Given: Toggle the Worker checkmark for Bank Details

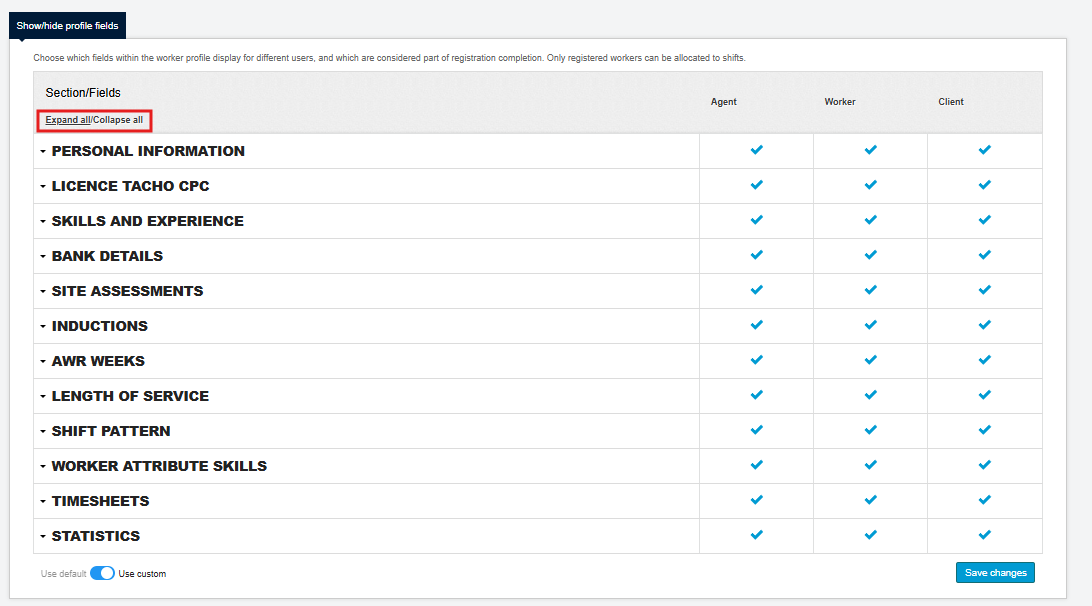Looking at the screenshot, I should pyautogui.click(x=870, y=255).
